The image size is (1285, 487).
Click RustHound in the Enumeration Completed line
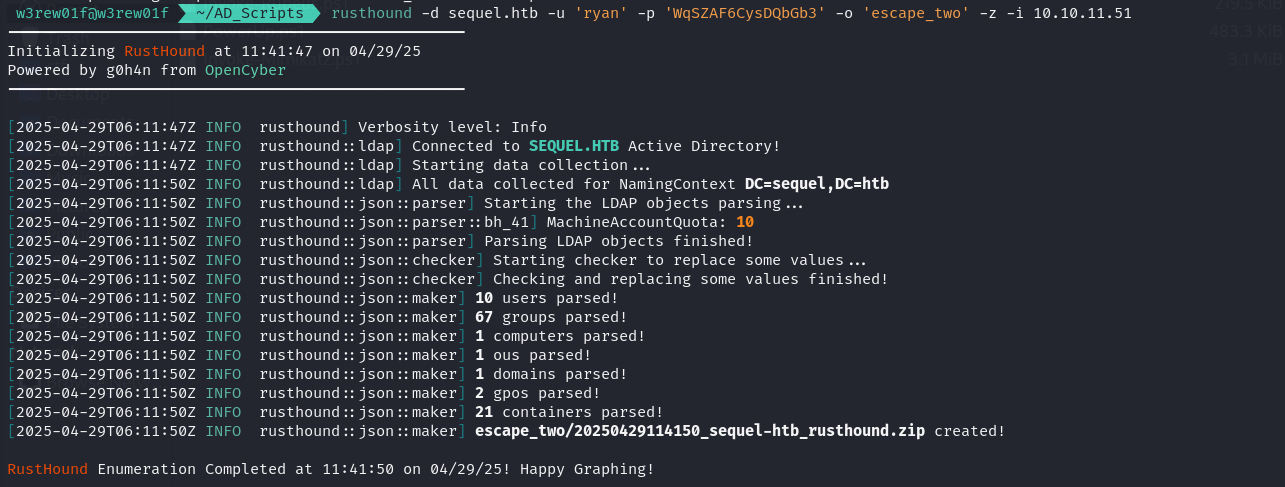click(47, 469)
